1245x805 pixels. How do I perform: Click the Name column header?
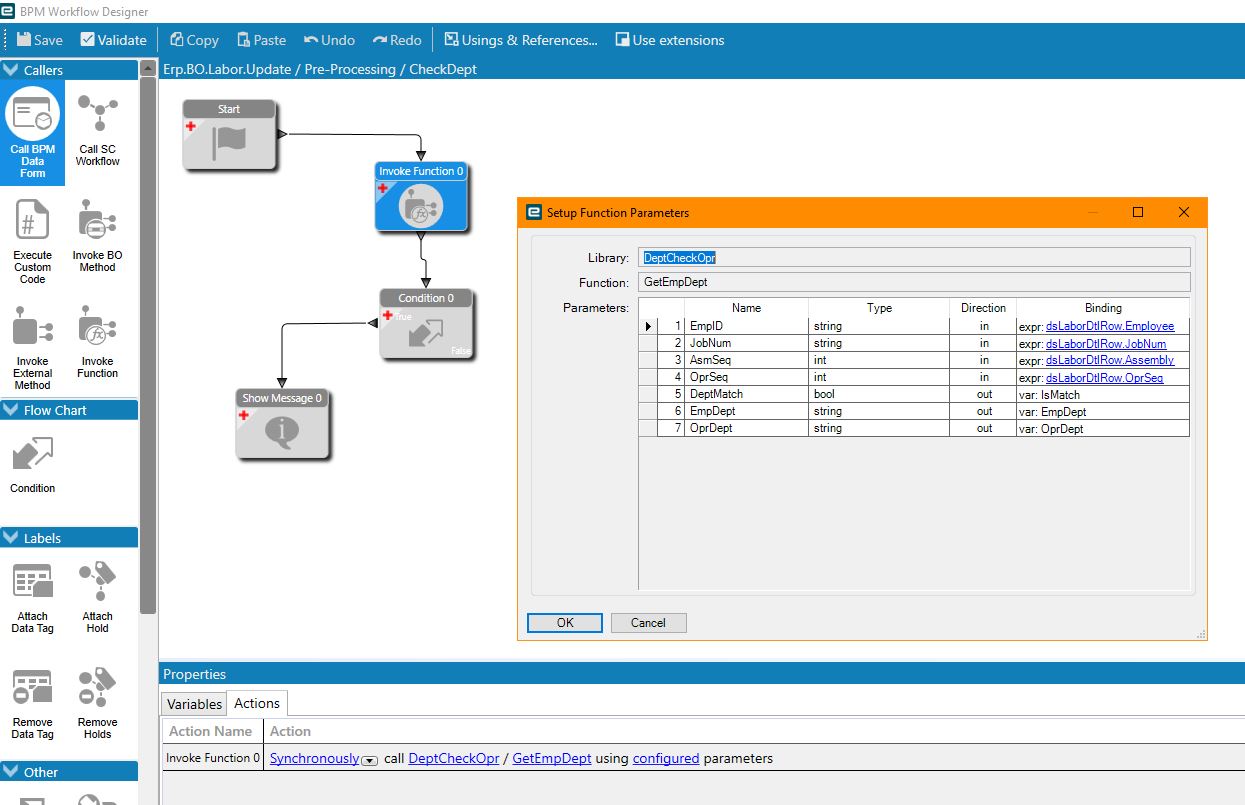point(746,308)
